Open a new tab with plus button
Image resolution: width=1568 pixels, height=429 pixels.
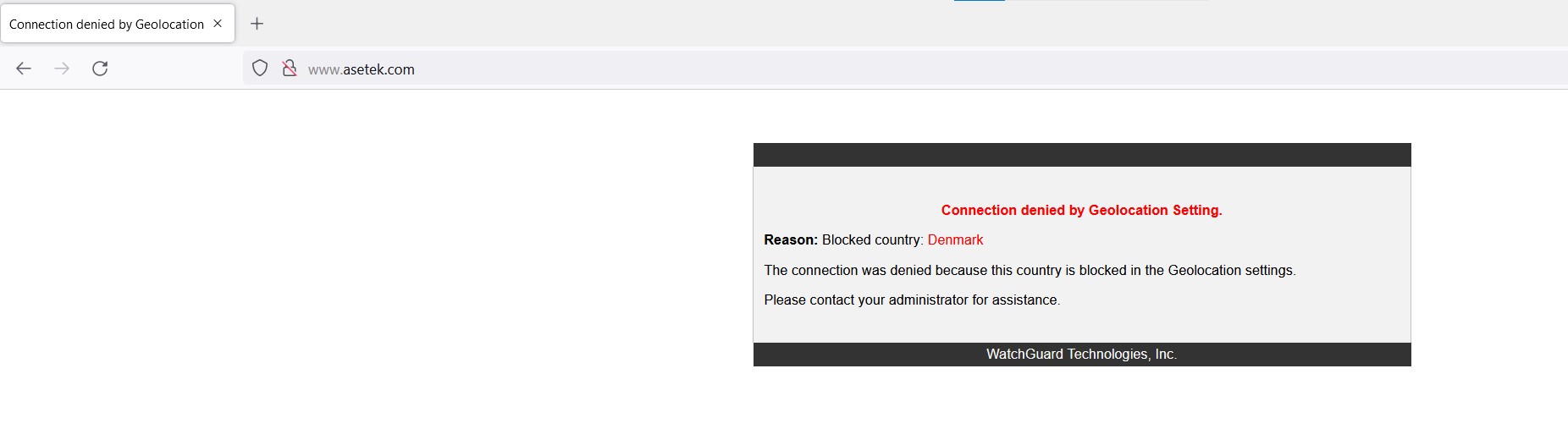click(x=257, y=24)
